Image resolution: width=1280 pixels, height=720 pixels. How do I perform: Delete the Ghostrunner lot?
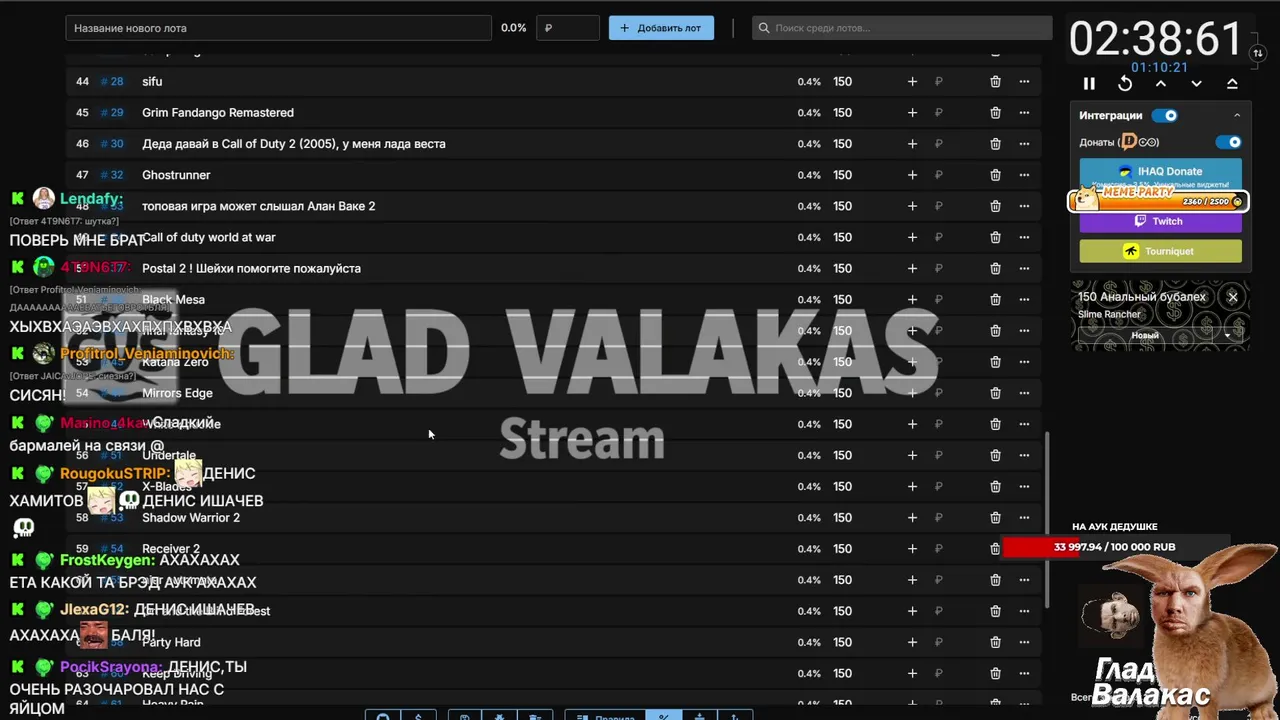coord(995,175)
